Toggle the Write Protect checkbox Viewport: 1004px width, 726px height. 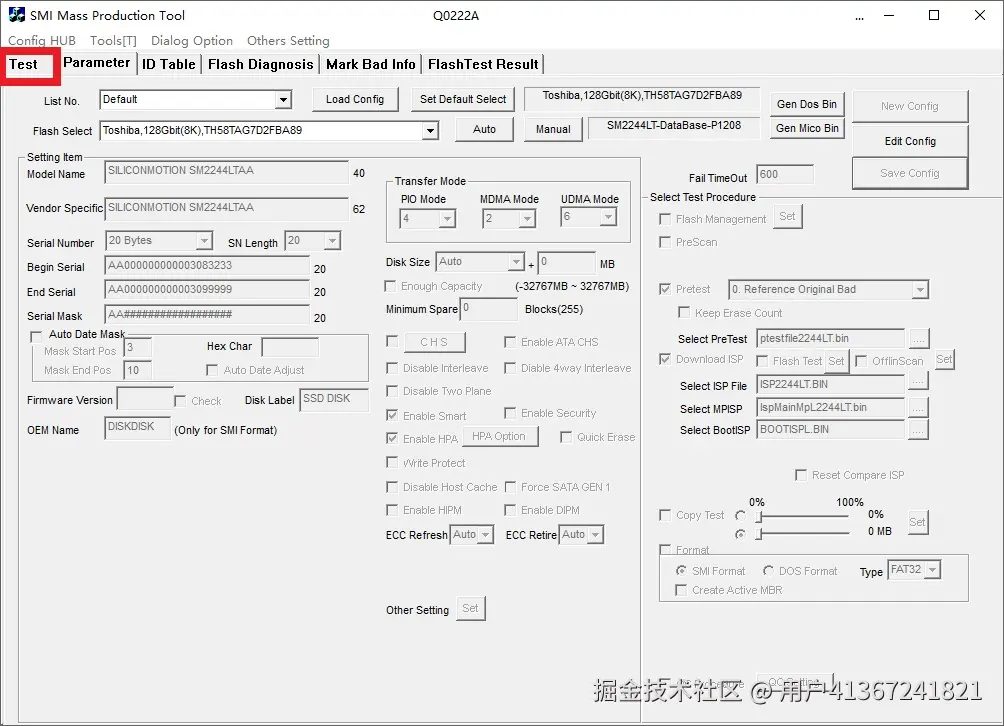coord(392,462)
